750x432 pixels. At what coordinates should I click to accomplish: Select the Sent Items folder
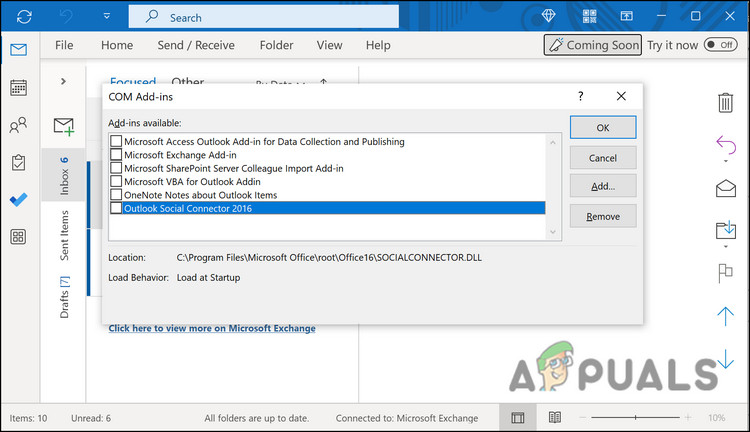(x=64, y=235)
